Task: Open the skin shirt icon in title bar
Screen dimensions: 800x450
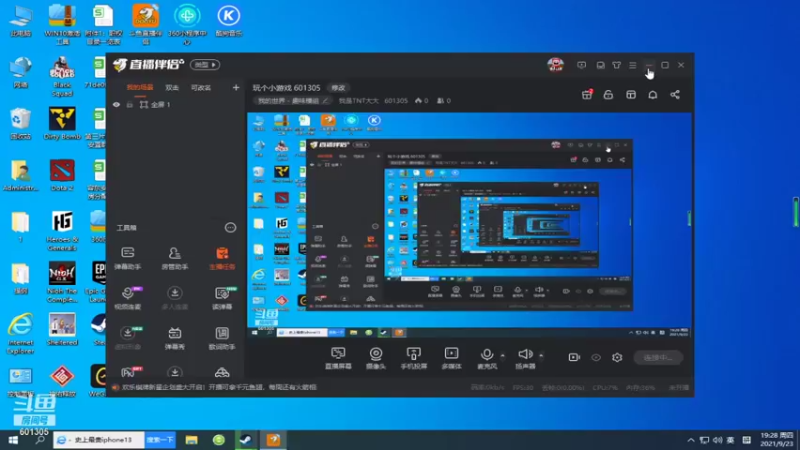Action: tap(616, 65)
